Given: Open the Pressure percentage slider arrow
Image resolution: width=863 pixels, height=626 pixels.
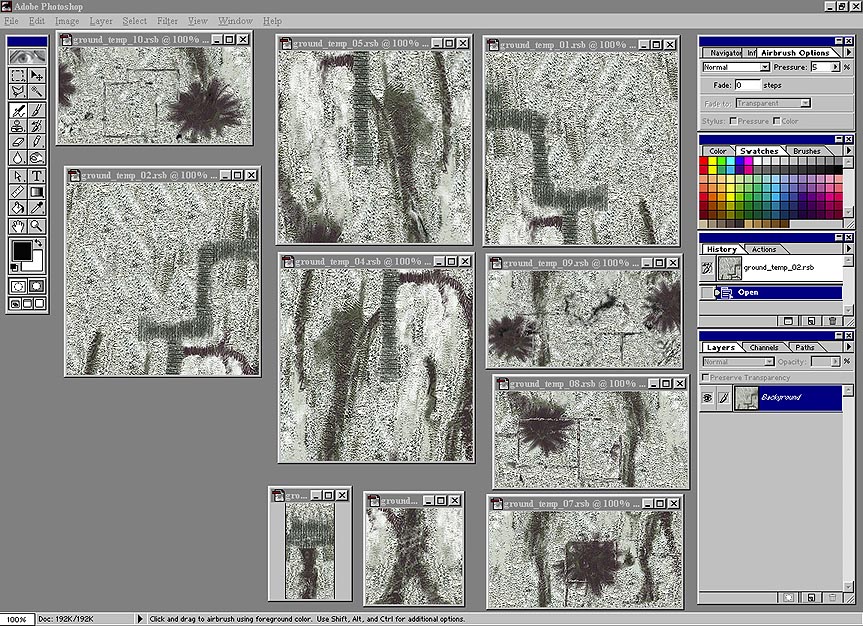Looking at the screenshot, I should click(x=835, y=66).
